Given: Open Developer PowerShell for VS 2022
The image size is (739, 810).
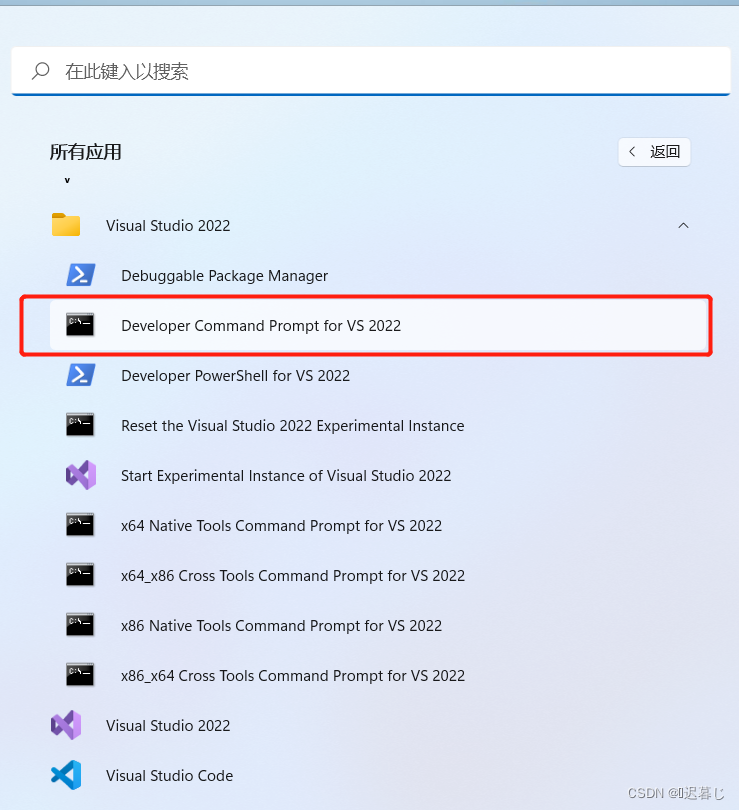Looking at the screenshot, I should tap(235, 376).
